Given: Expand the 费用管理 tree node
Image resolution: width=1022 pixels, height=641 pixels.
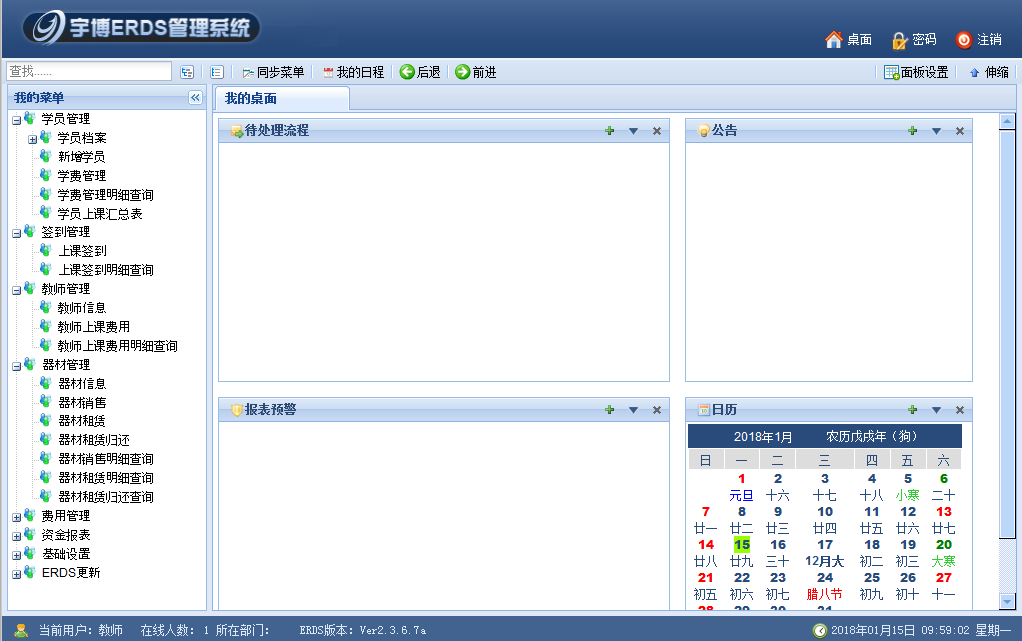Looking at the screenshot, I should (x=16, y=518).
